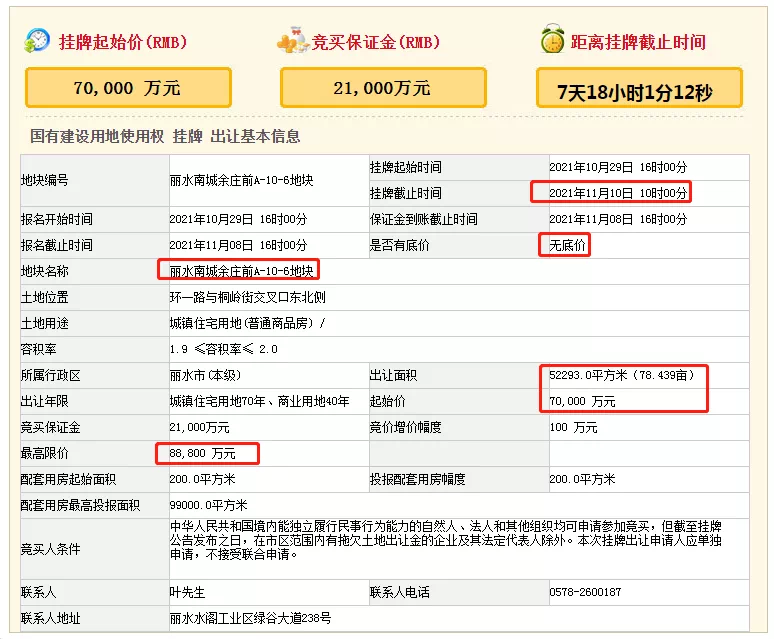Click the 出让面积 label
This screenshot has height=639, width=774.
[x=393, y=376]
